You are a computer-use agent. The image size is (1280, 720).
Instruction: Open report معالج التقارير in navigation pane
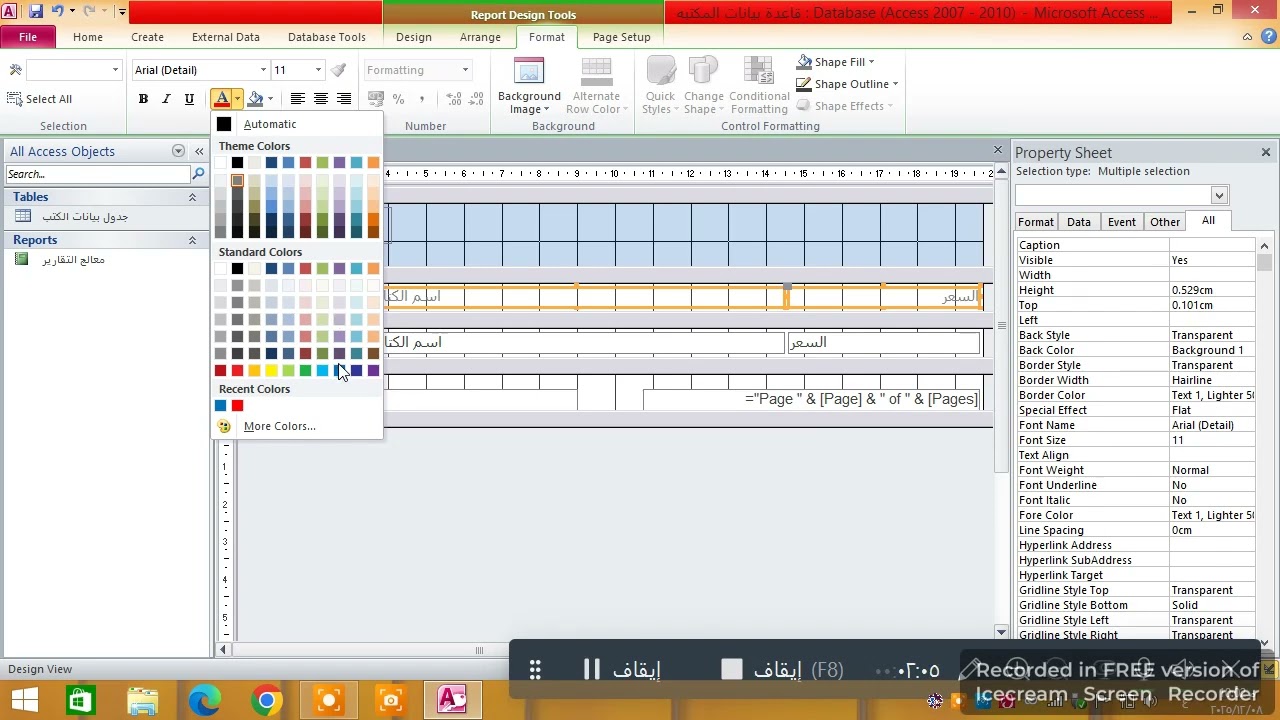pos(73,260)
